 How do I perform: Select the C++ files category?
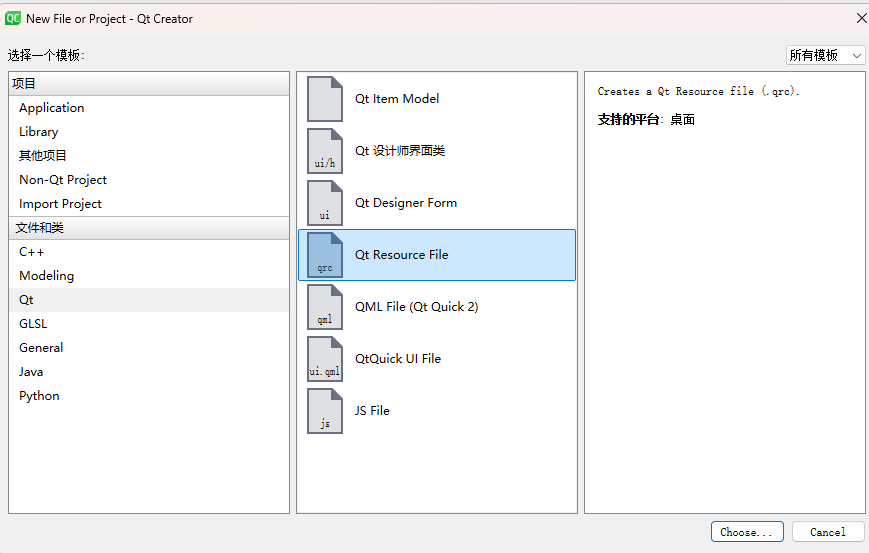(x=149, y=252)
